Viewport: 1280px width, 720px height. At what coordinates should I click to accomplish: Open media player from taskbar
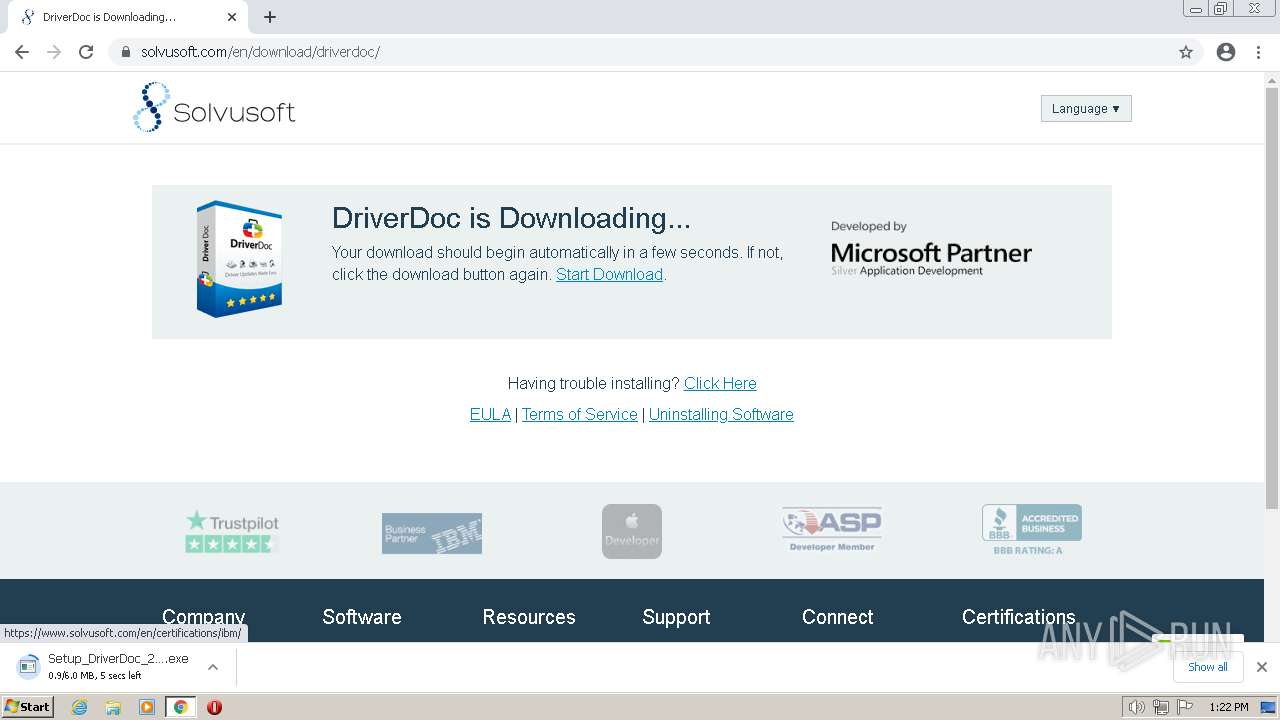(x=147, y=707)
